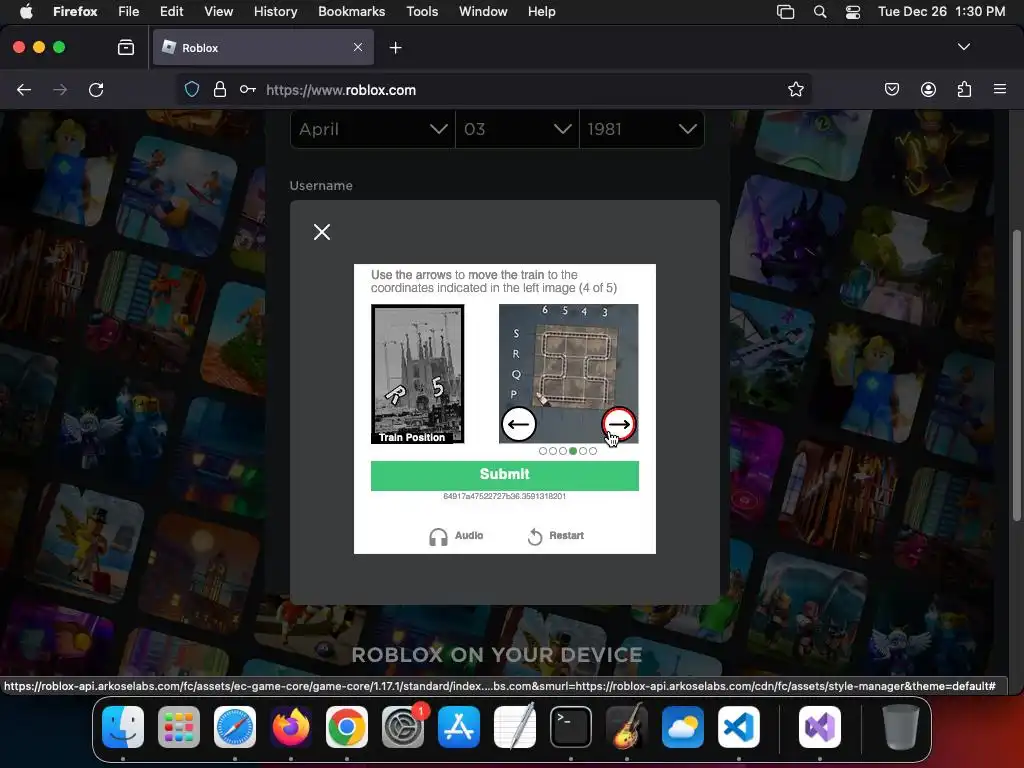The image size is (1024, 768).
Task: Open Launchpad from the Dock
Action: [x=179, y=727]
